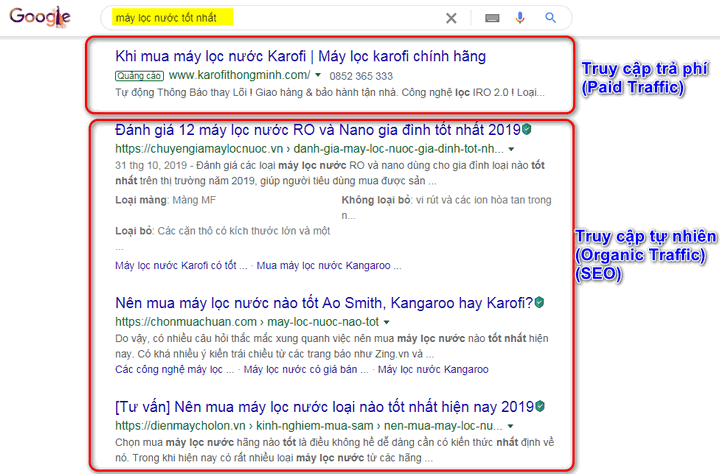Open sitelink "Máy lọc nước Karofi có tốt ..."
This screenshot has height=474, width=720.
[181, 265]
